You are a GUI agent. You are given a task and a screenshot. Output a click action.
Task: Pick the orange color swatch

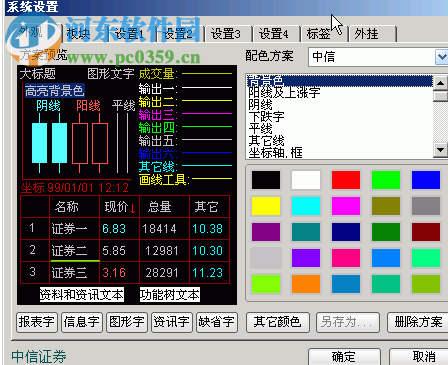[x=306, y=284]
